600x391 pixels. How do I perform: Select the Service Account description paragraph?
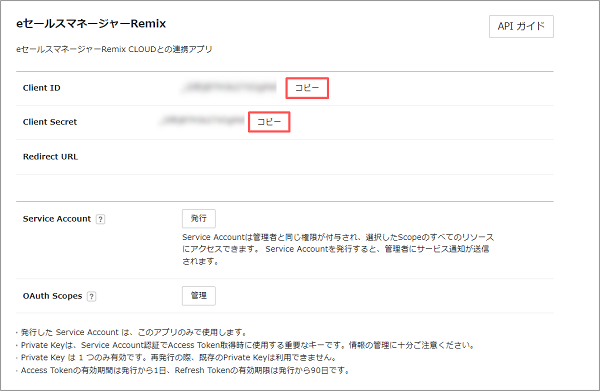(338, 249)
